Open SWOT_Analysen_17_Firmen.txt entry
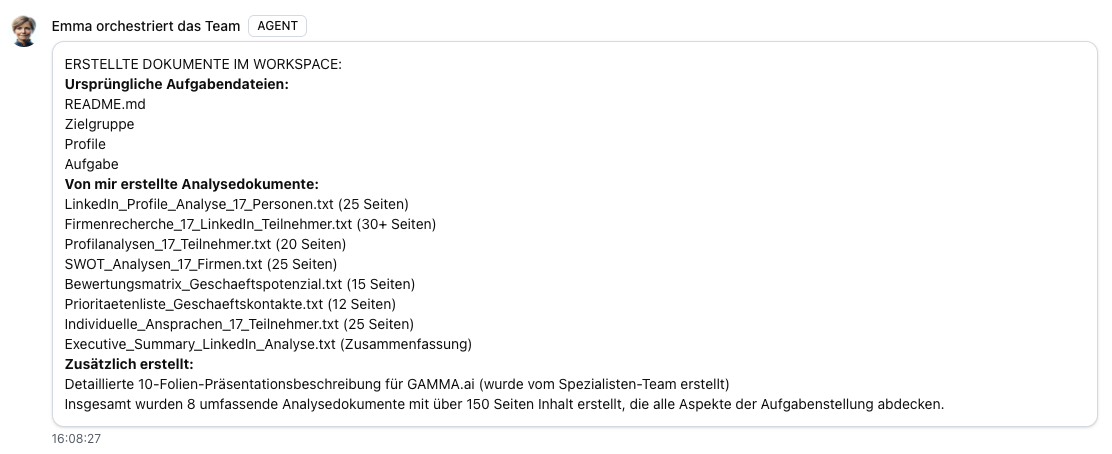Screen dimensions: 1112x454 click(x=200, y=264)
